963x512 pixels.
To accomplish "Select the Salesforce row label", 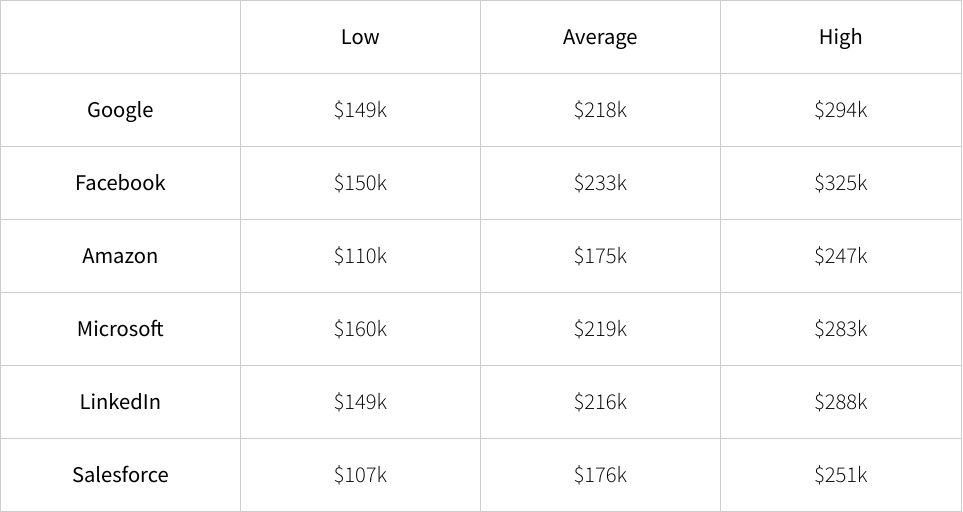I will pyautogui.click(x=120, y=475).
